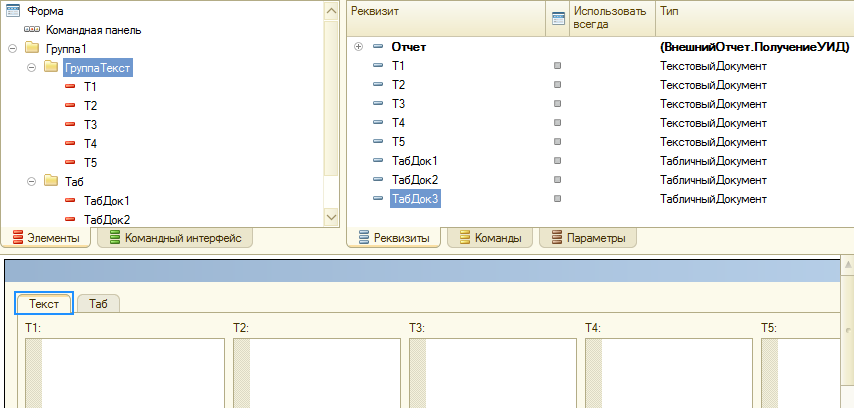This screenshot has width=854, height=408.
Task: Click inside the T1 text document field
Action: 125,373
